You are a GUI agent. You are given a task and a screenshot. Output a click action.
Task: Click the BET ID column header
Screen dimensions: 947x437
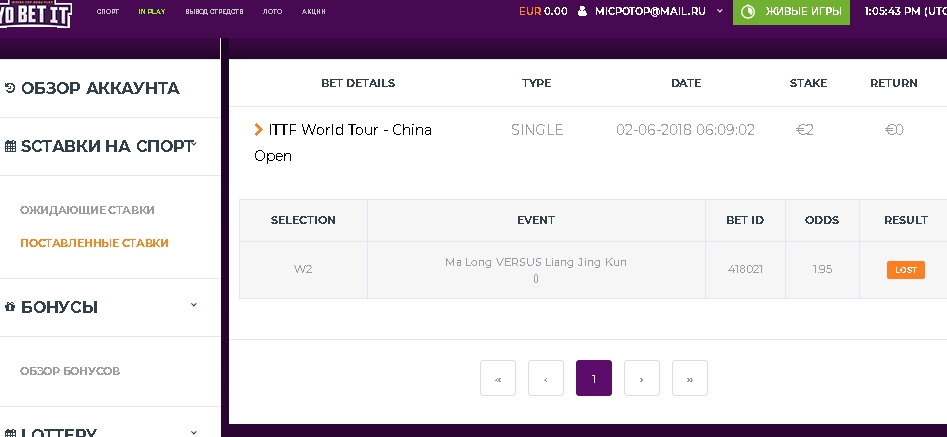pyautogui.click(x=745, y=220)
